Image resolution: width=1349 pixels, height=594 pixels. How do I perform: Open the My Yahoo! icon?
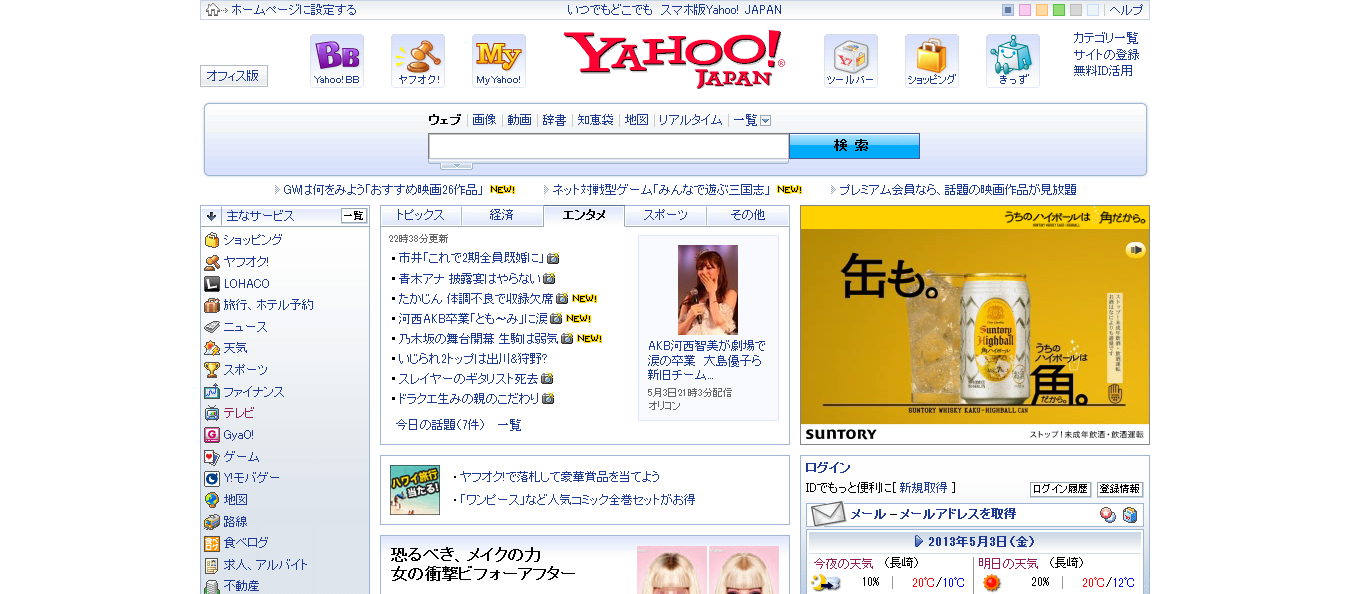point(499,61)
